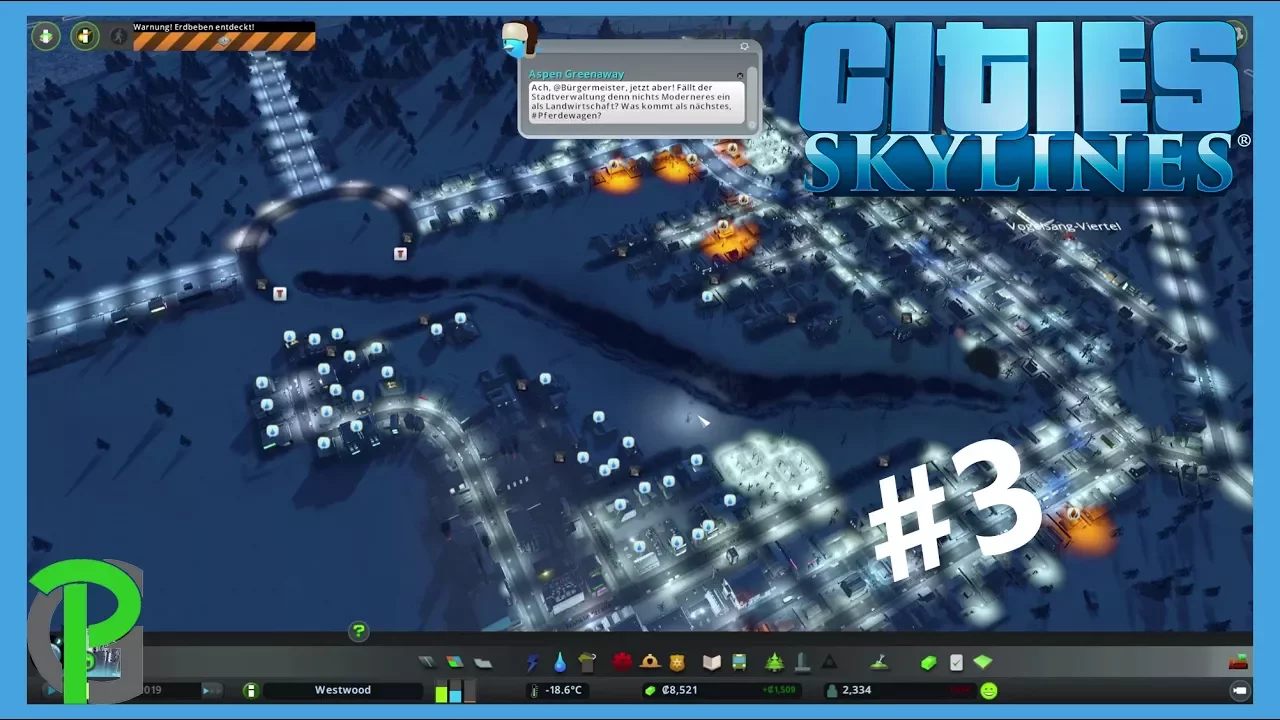Toggle free camera mode
This screenshot has height=720, width=1280.
point(1240,690)
